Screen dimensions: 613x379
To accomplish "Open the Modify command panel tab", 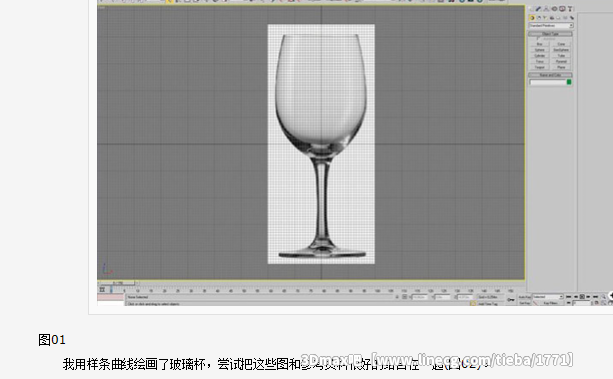I will coord(538,9).
